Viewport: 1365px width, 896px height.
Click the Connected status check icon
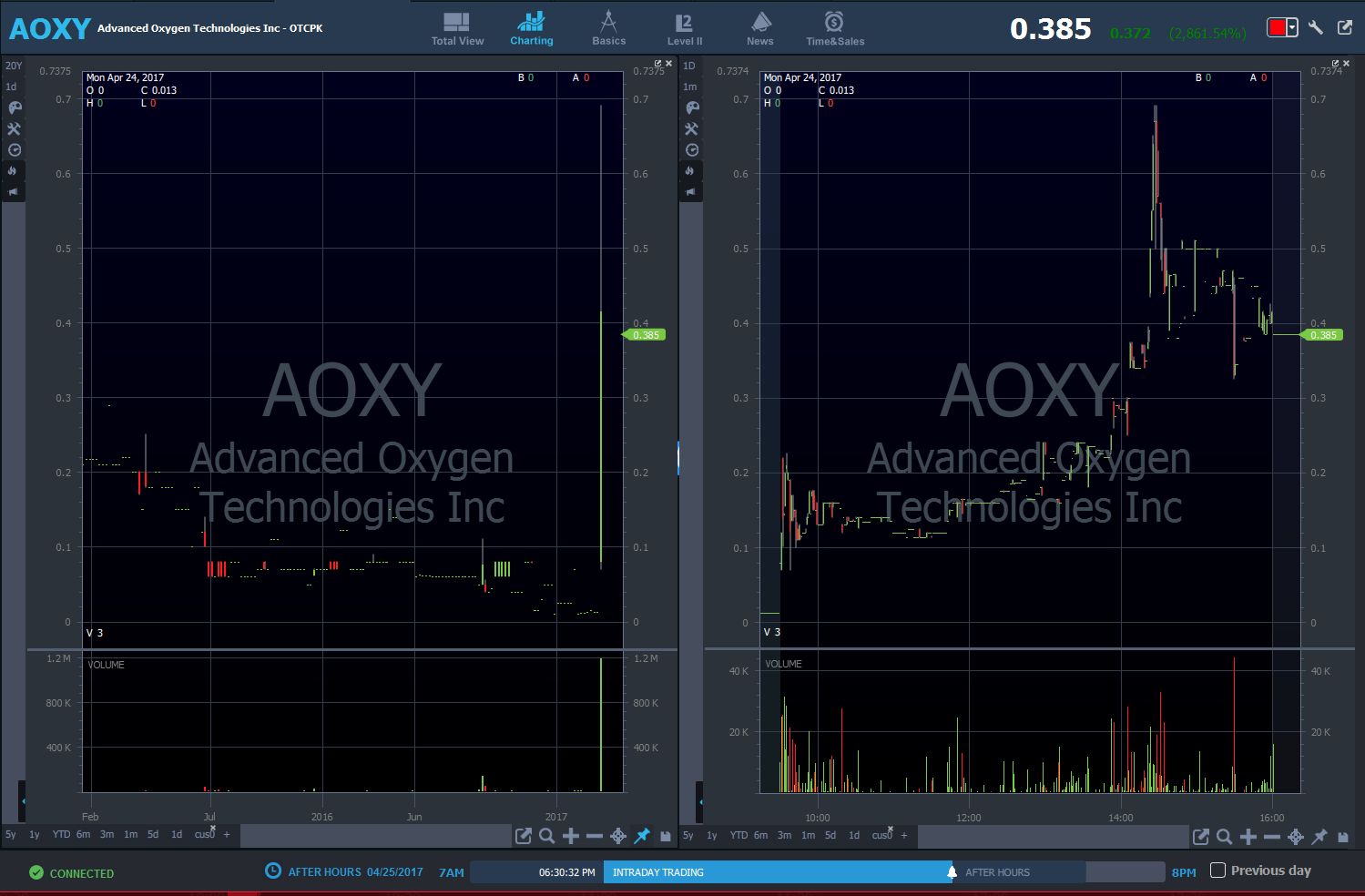tap(36, 872)
